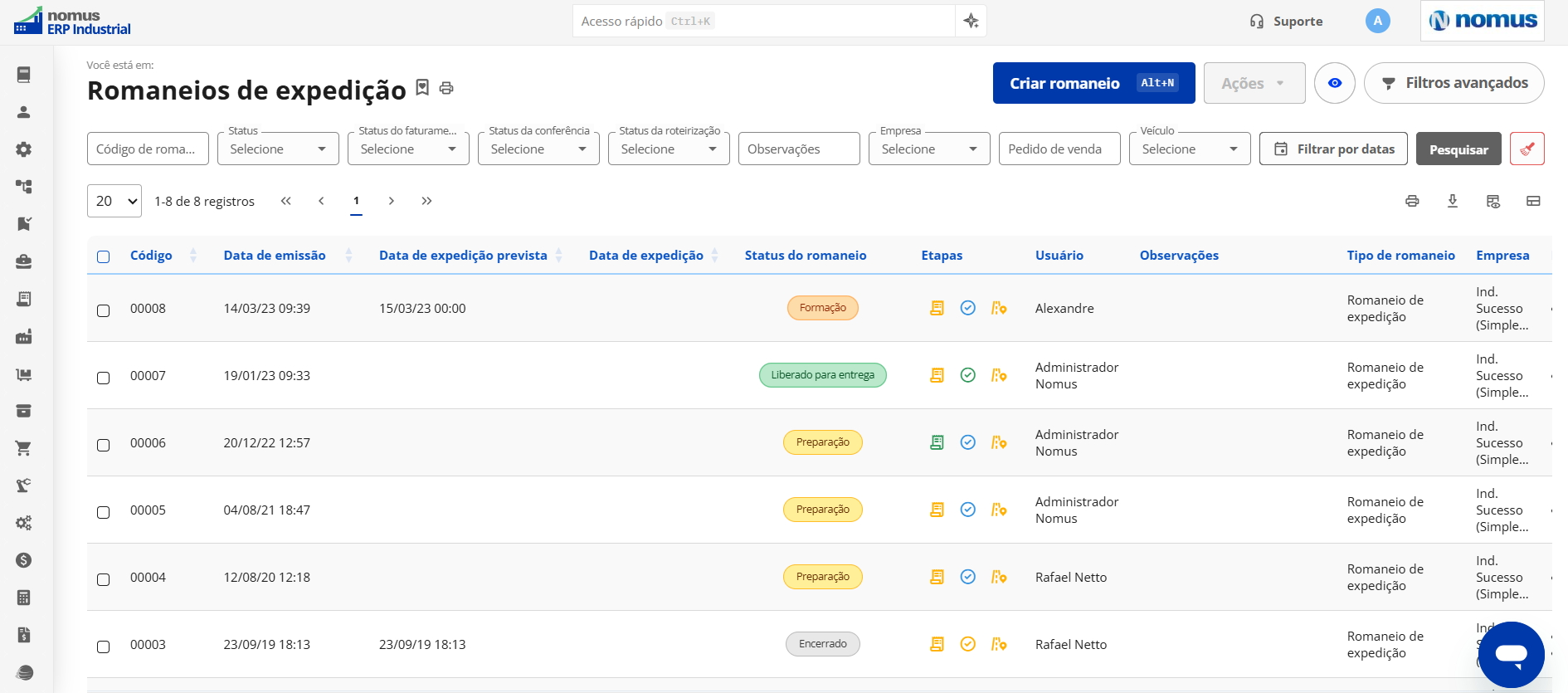
Task: Open Filtros avançados
Action: pos(1454,83)
